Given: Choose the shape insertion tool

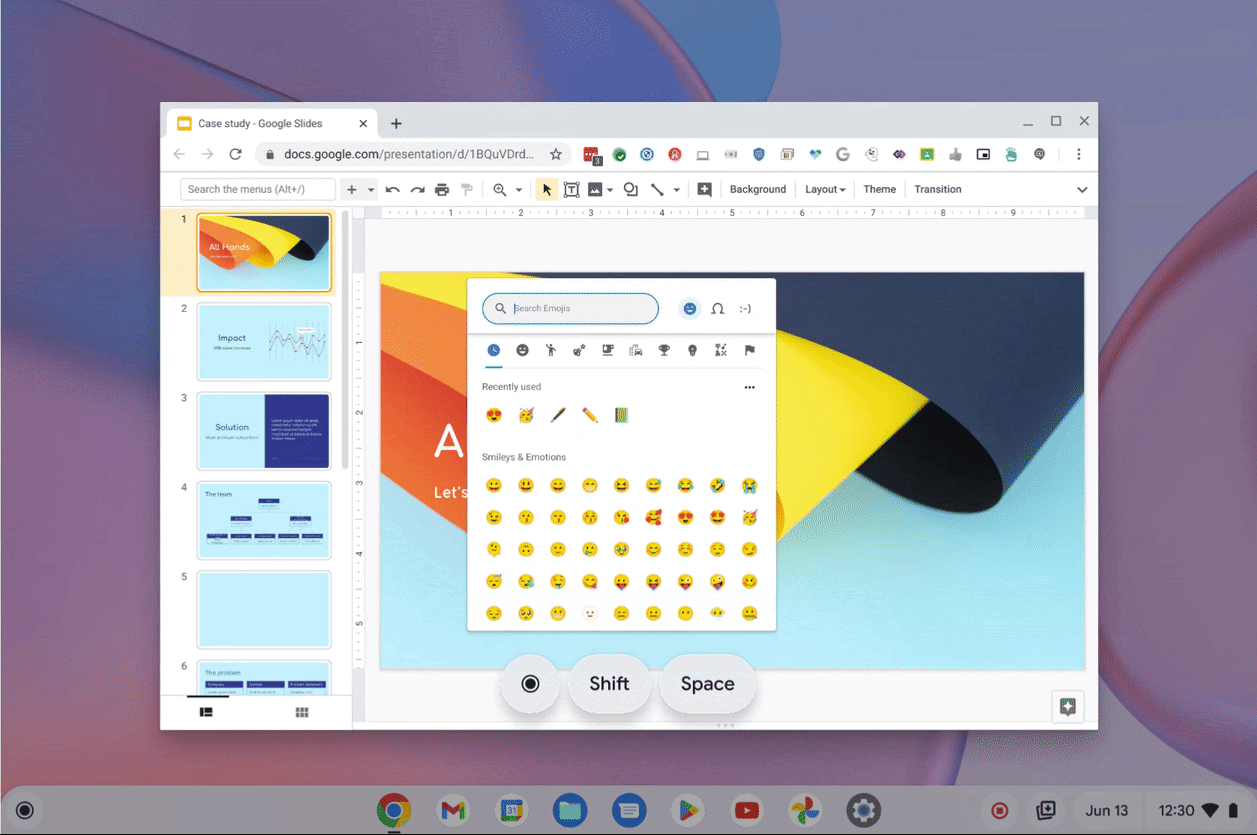Looking at the screenshot, I should pos(630,189).
